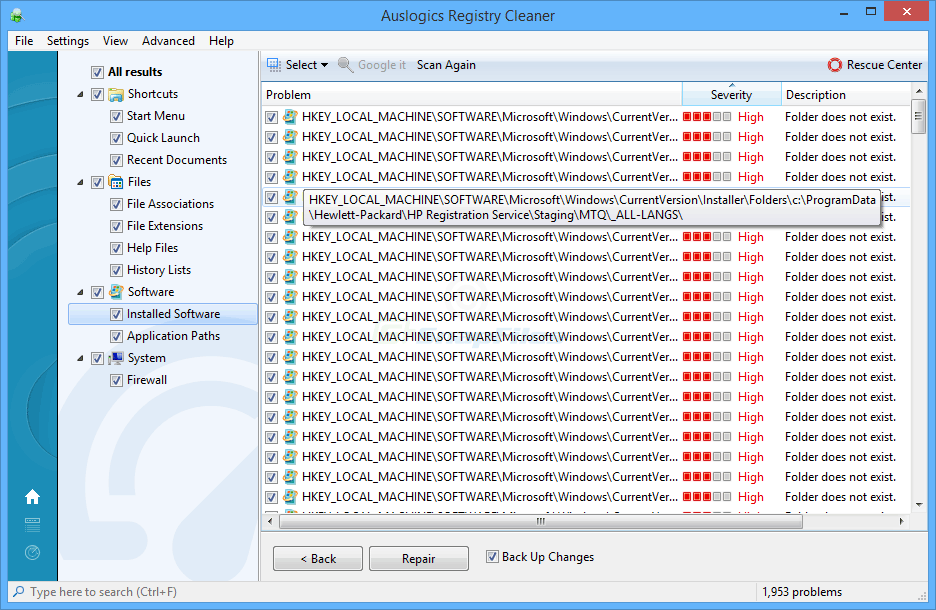Click the Auslogics app icon in title bar
Image resolution: width=936 pixels, height=610 pixels.
(x=17, y=16)
